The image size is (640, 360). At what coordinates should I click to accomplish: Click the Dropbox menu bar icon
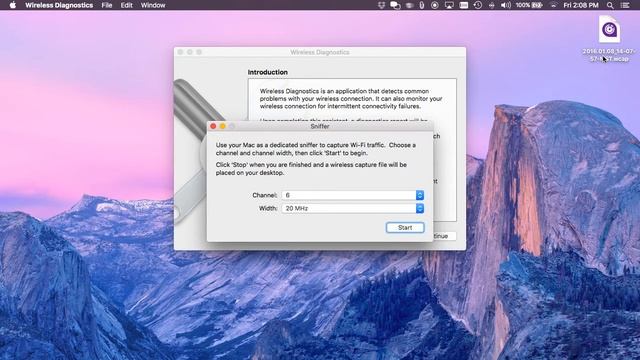[382, 5]
